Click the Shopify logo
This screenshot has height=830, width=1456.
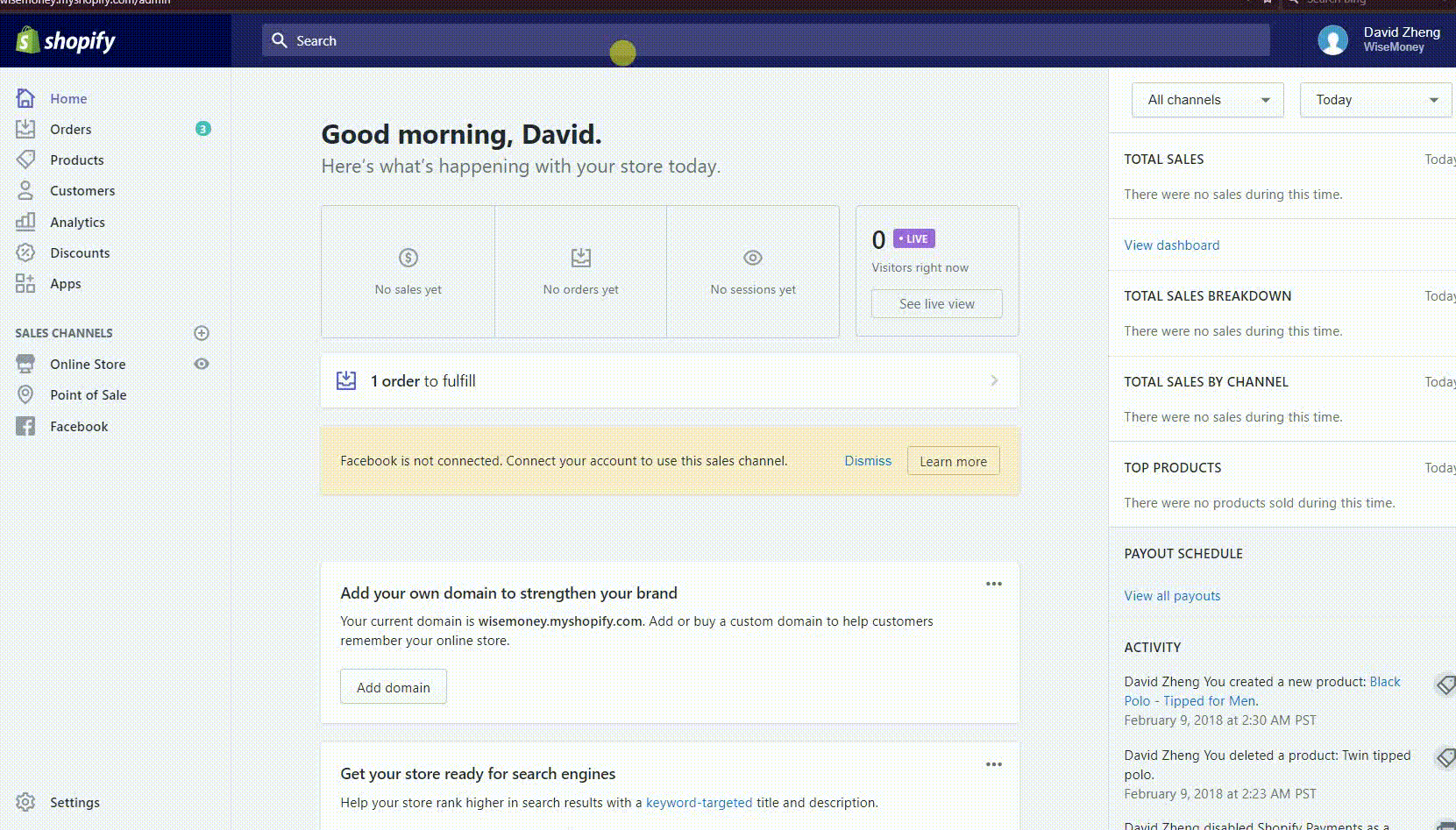point(66,40)
